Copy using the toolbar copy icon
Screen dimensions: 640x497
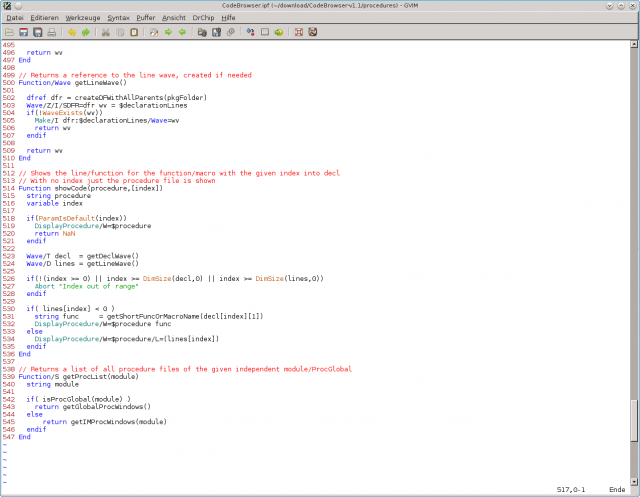pos(120,32)
